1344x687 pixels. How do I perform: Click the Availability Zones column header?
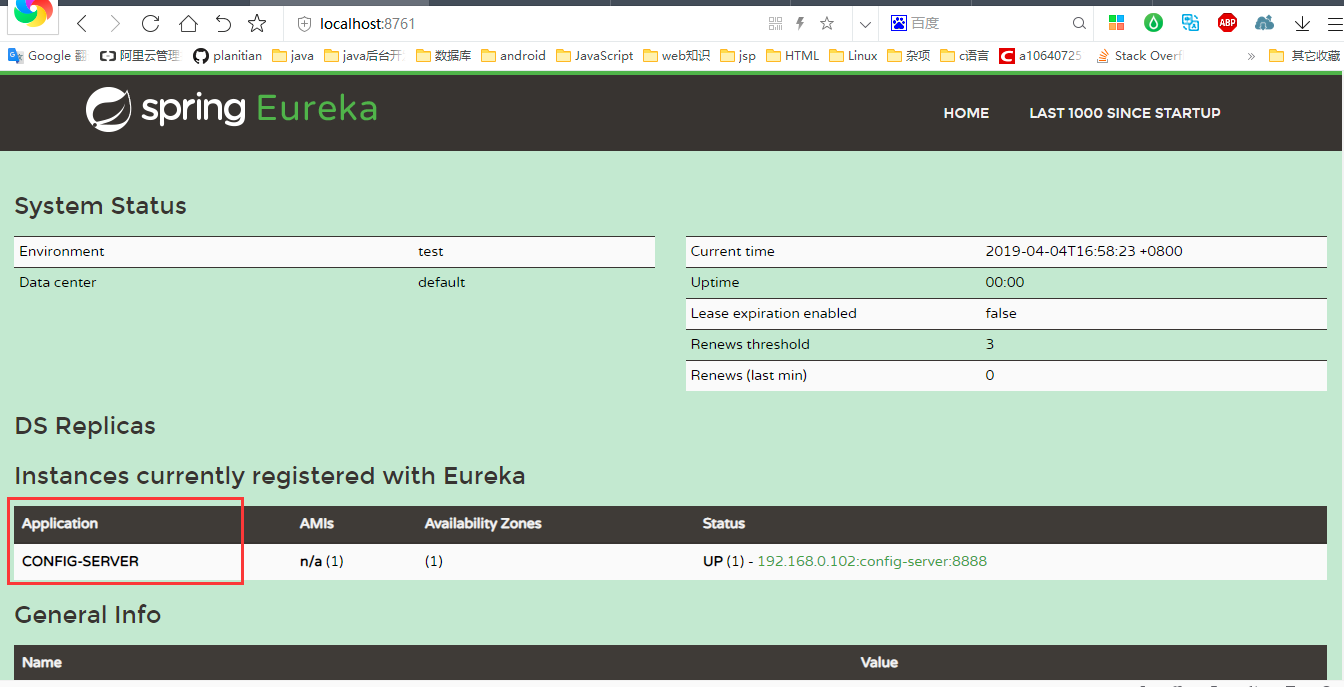coord(483,523)
